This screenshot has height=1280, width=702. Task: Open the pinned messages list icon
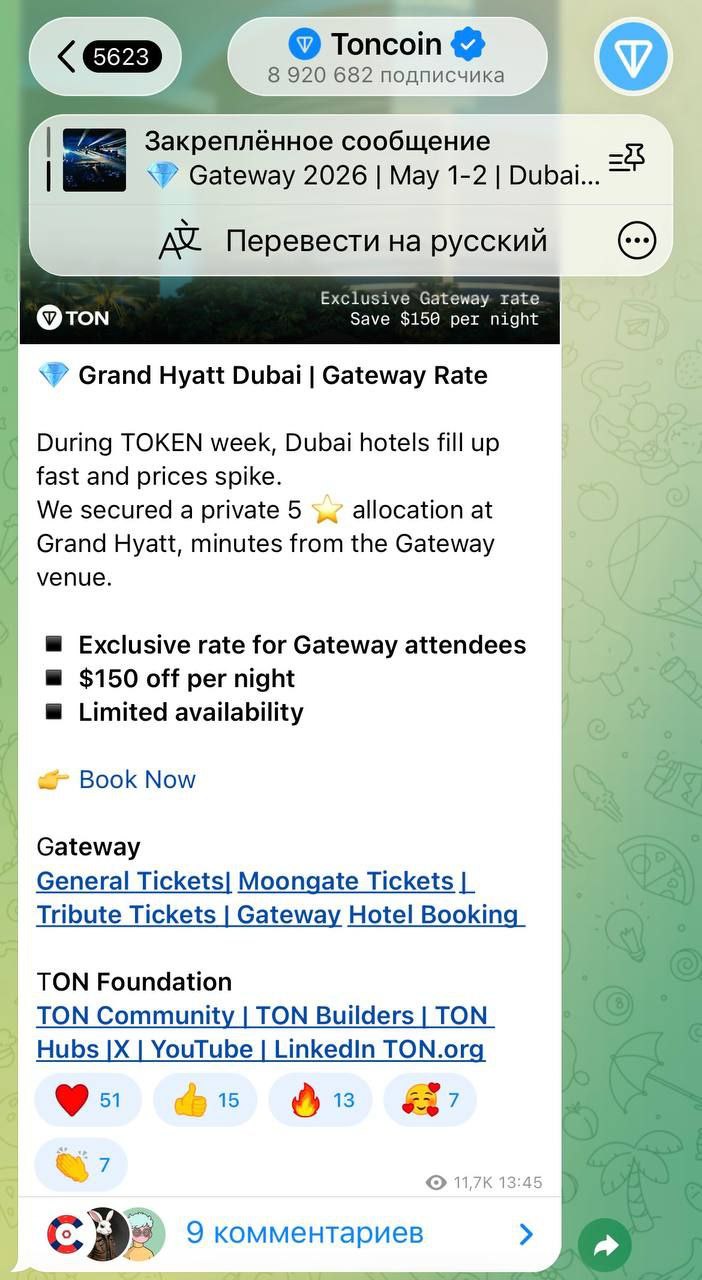[627, 159]
